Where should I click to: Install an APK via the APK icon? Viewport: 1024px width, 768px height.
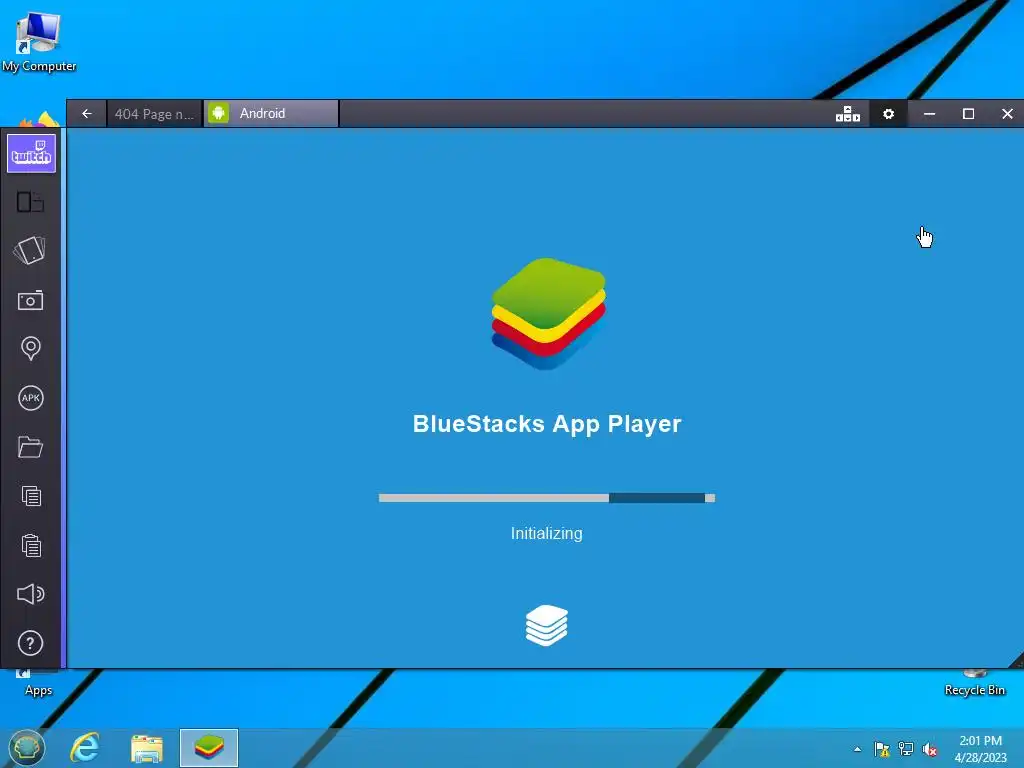click(x=31, y=398)
